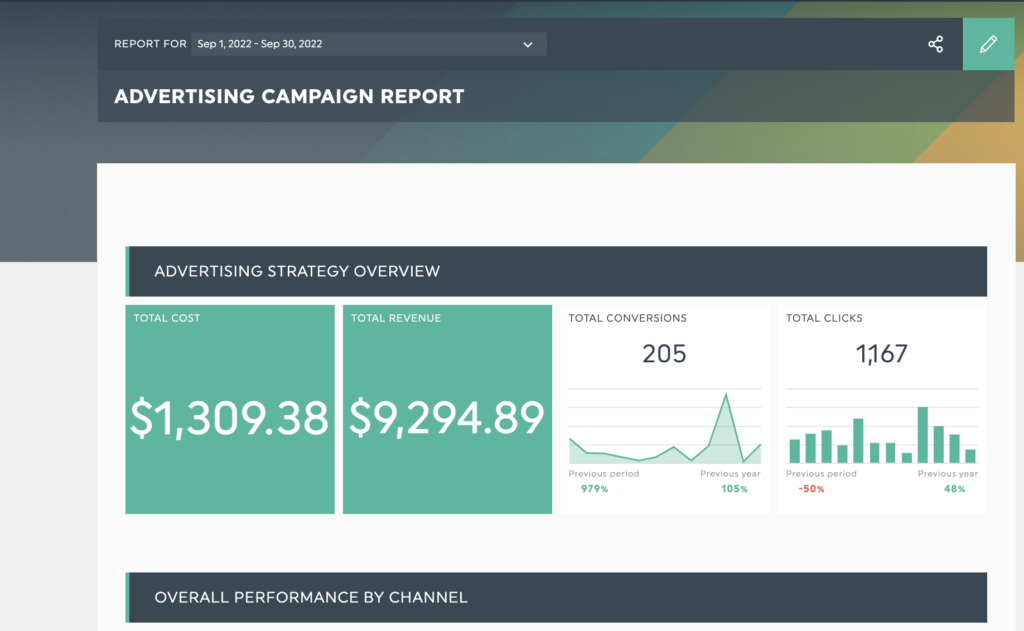Click the red -50% previous period indicator

[x=811, y=489]
